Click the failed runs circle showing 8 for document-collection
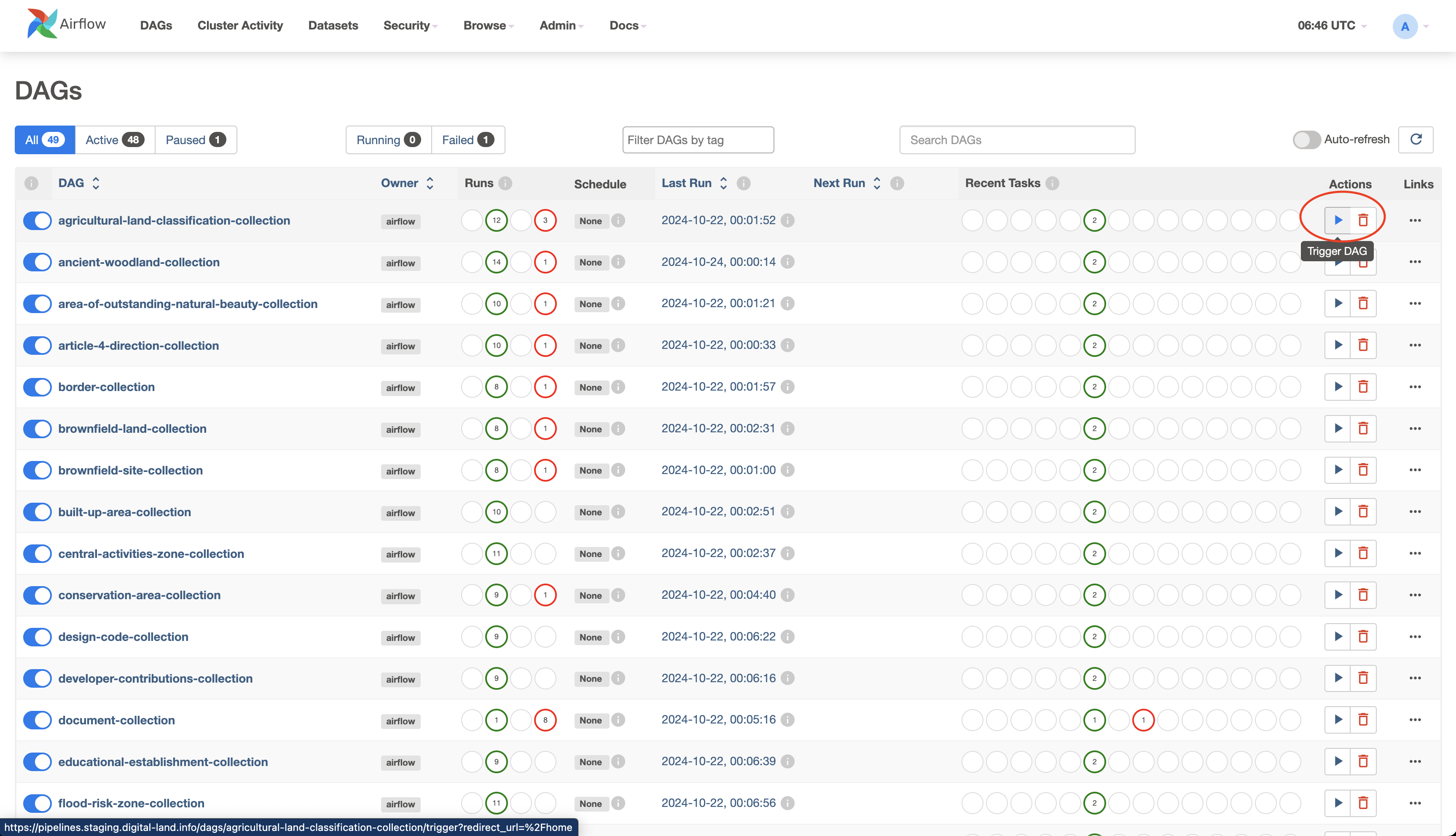This screenshot has height=836, width=1456. pos(545,720)
